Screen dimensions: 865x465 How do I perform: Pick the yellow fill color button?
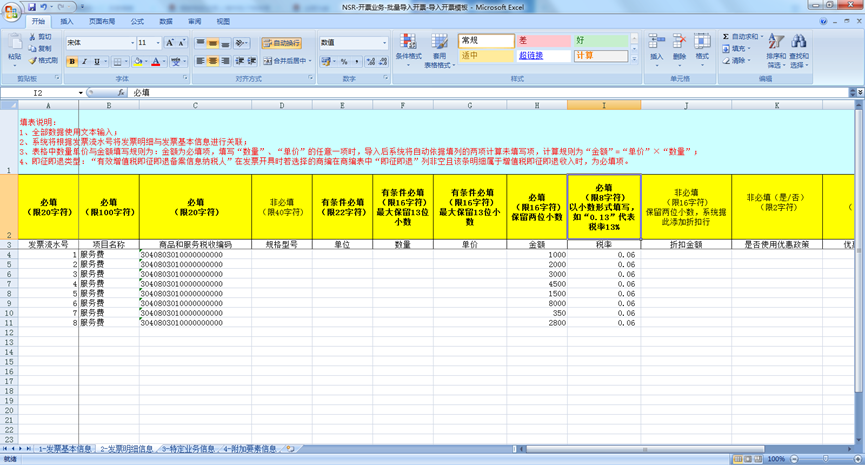click(x=138, y=61)
